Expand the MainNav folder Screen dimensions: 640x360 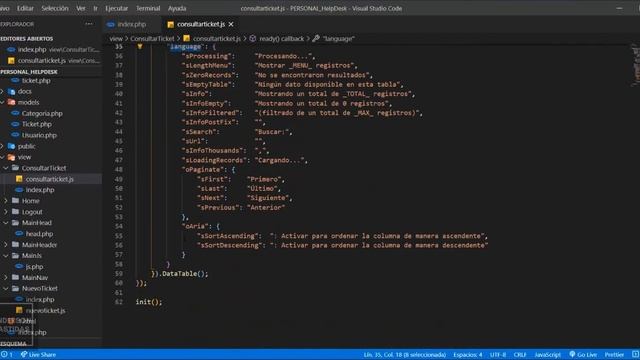point(35,278)
